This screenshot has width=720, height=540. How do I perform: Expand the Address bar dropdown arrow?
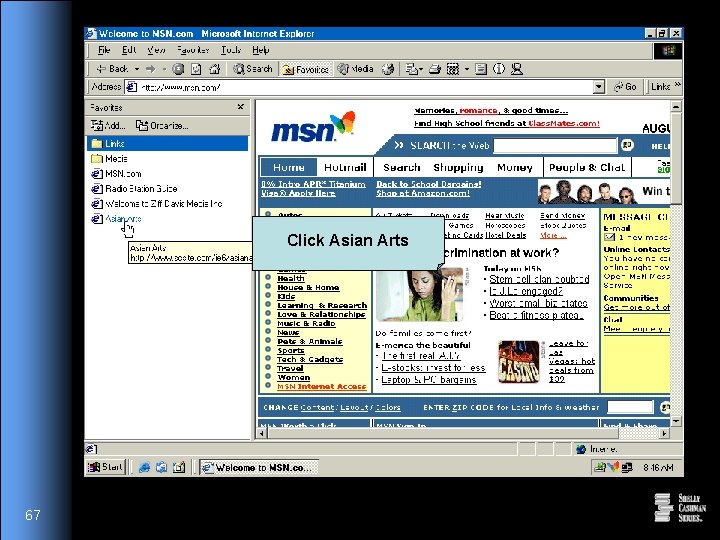598,87
